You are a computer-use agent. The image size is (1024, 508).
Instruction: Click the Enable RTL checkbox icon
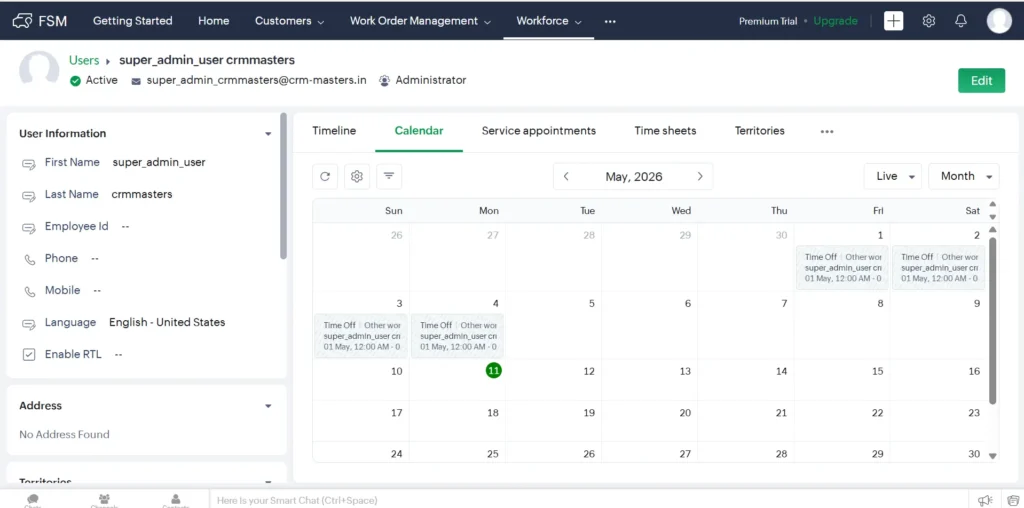[29, 355]
